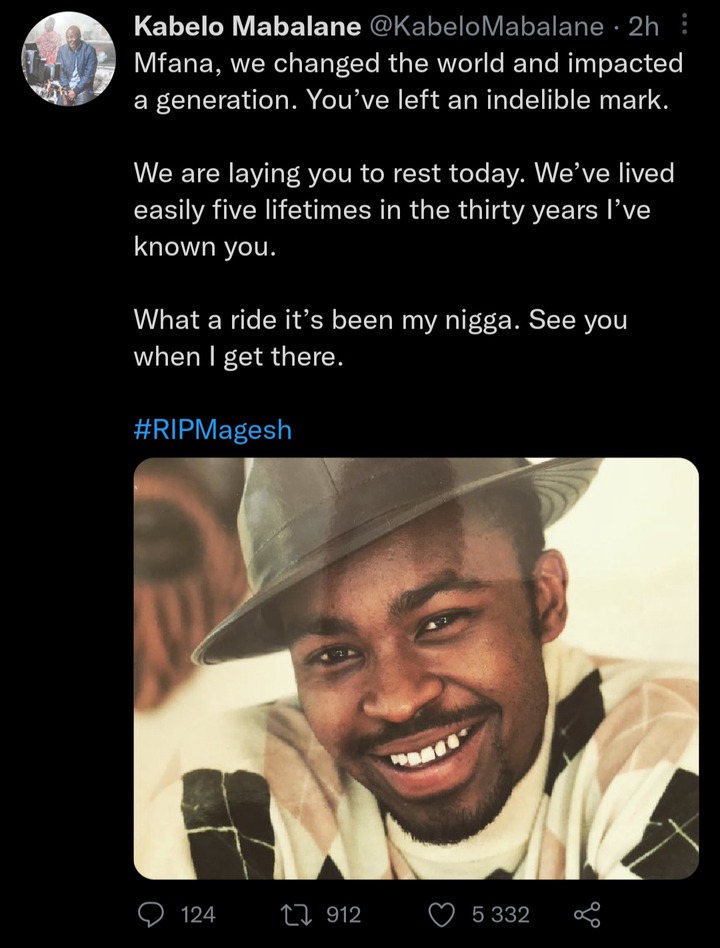Click the tweet text starting with Mfana

[409, 82]
